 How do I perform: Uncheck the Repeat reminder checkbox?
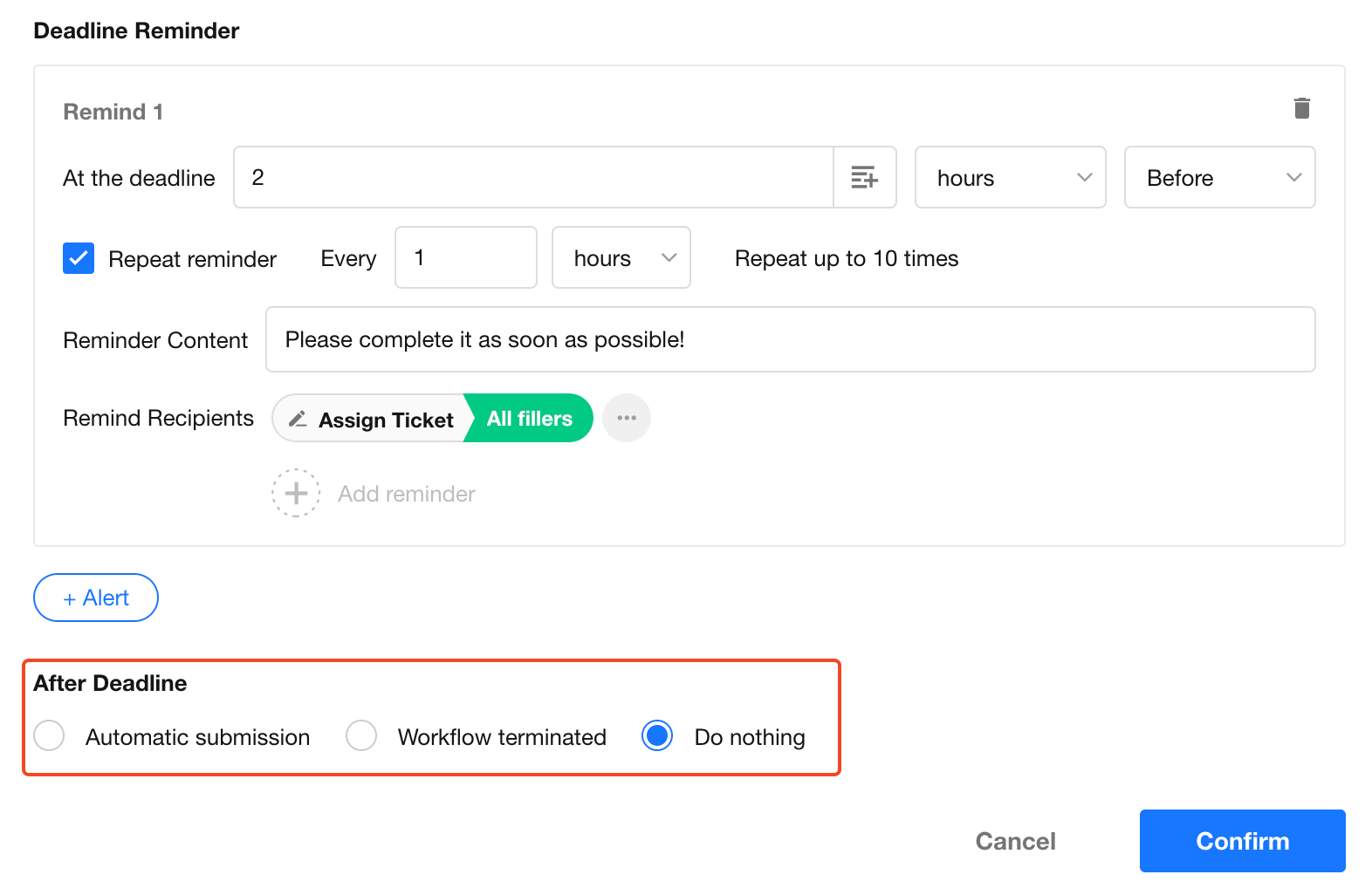(79, 258)
